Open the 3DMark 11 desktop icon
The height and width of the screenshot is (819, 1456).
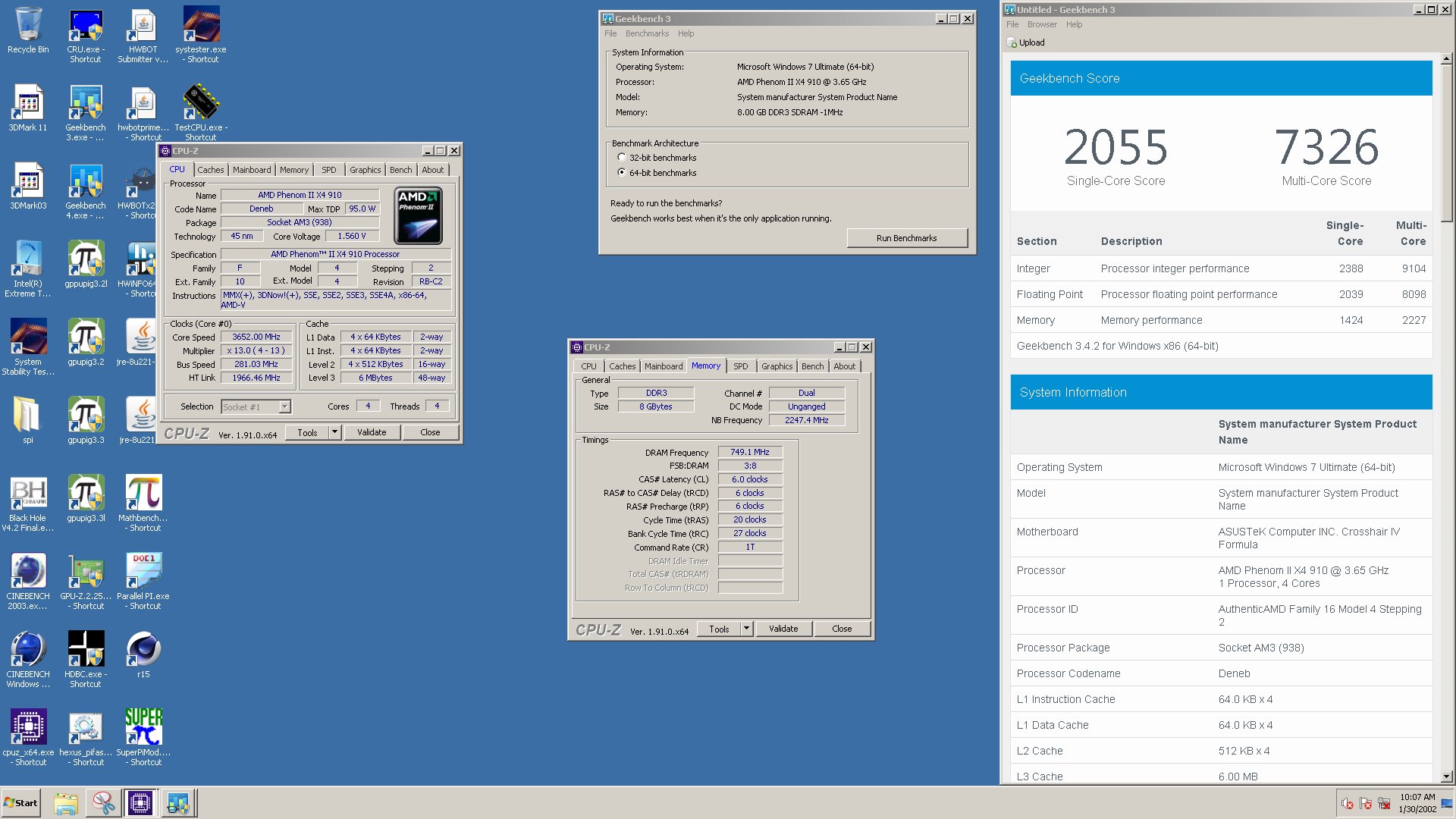tap(28, 108)
